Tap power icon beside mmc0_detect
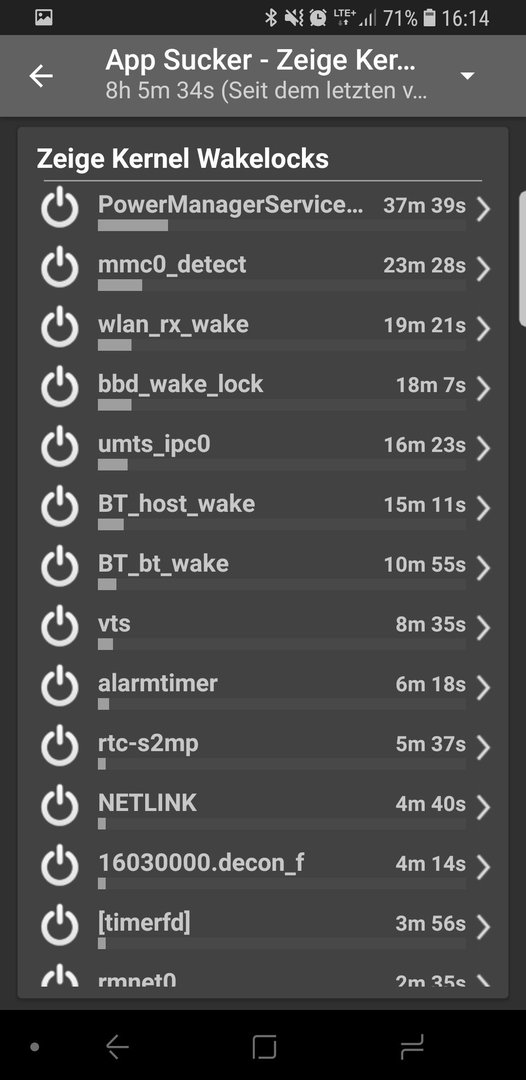The height and width of the screenshot is (1080, 526). point(60,267)
